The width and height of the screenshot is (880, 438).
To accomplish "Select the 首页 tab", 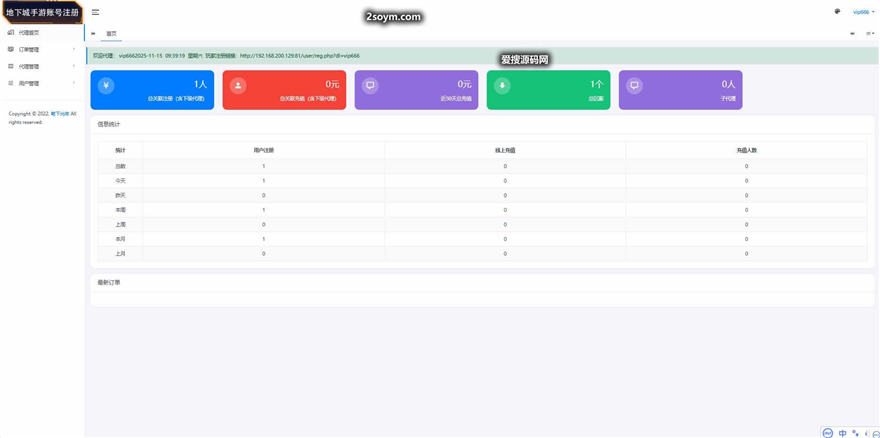I will (x=111, y=33).
